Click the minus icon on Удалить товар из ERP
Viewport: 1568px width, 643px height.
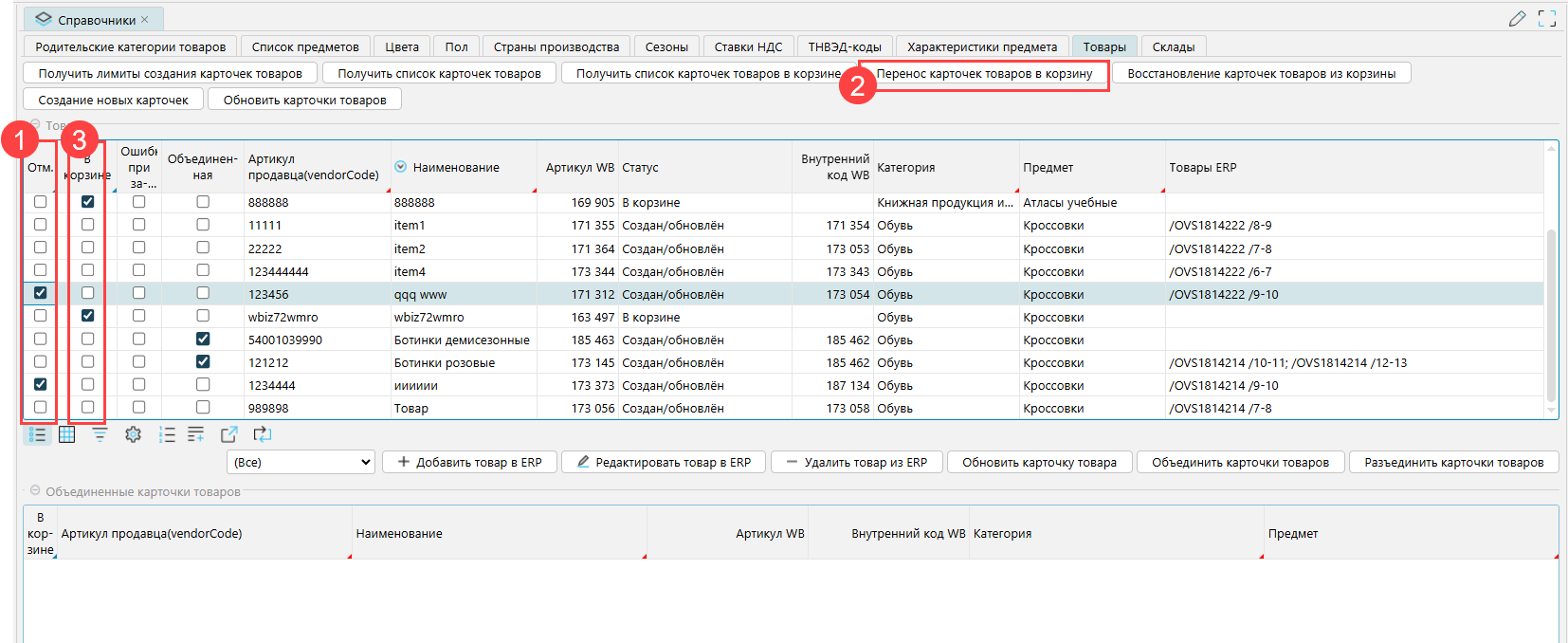click(x=792, y=462)
